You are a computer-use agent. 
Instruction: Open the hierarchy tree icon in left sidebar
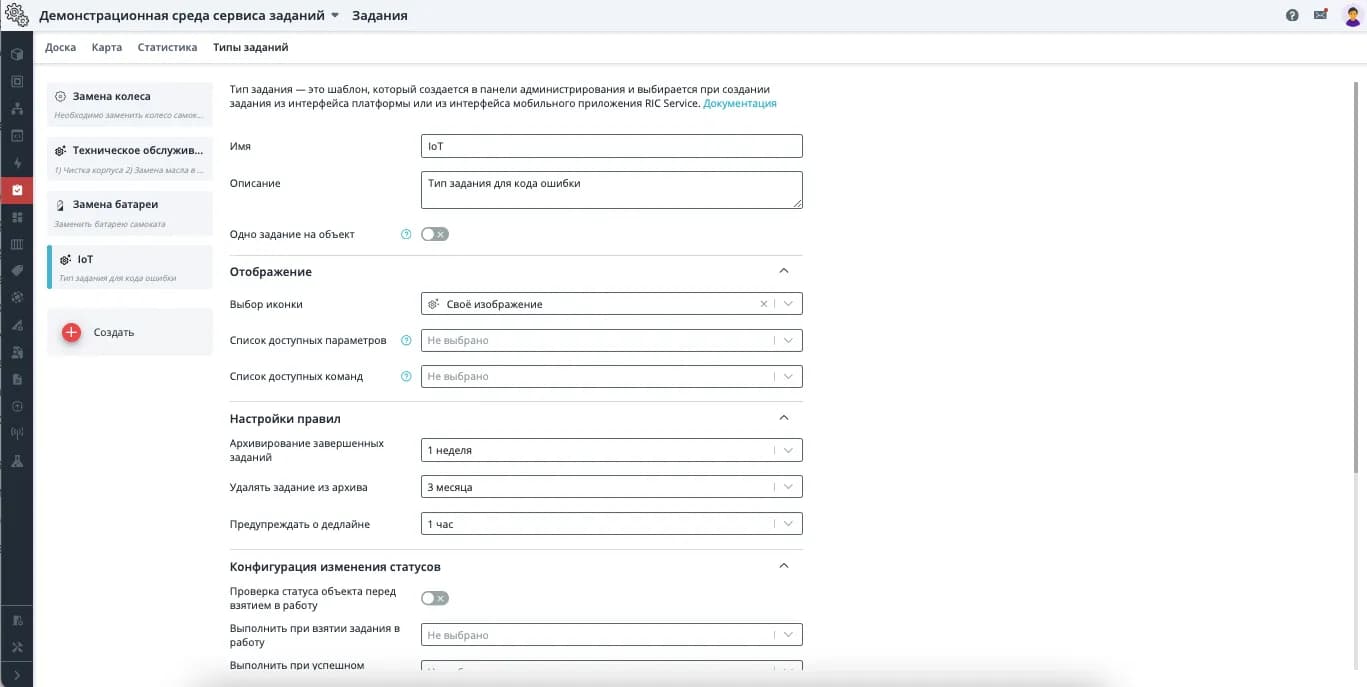(x=17, y=108)
